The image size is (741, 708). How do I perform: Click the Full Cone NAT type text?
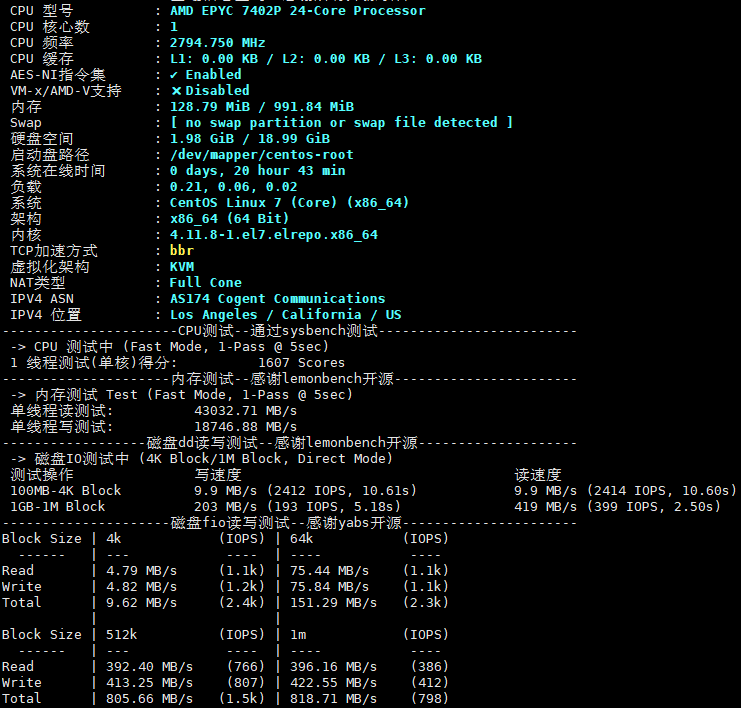coord(205,283)
